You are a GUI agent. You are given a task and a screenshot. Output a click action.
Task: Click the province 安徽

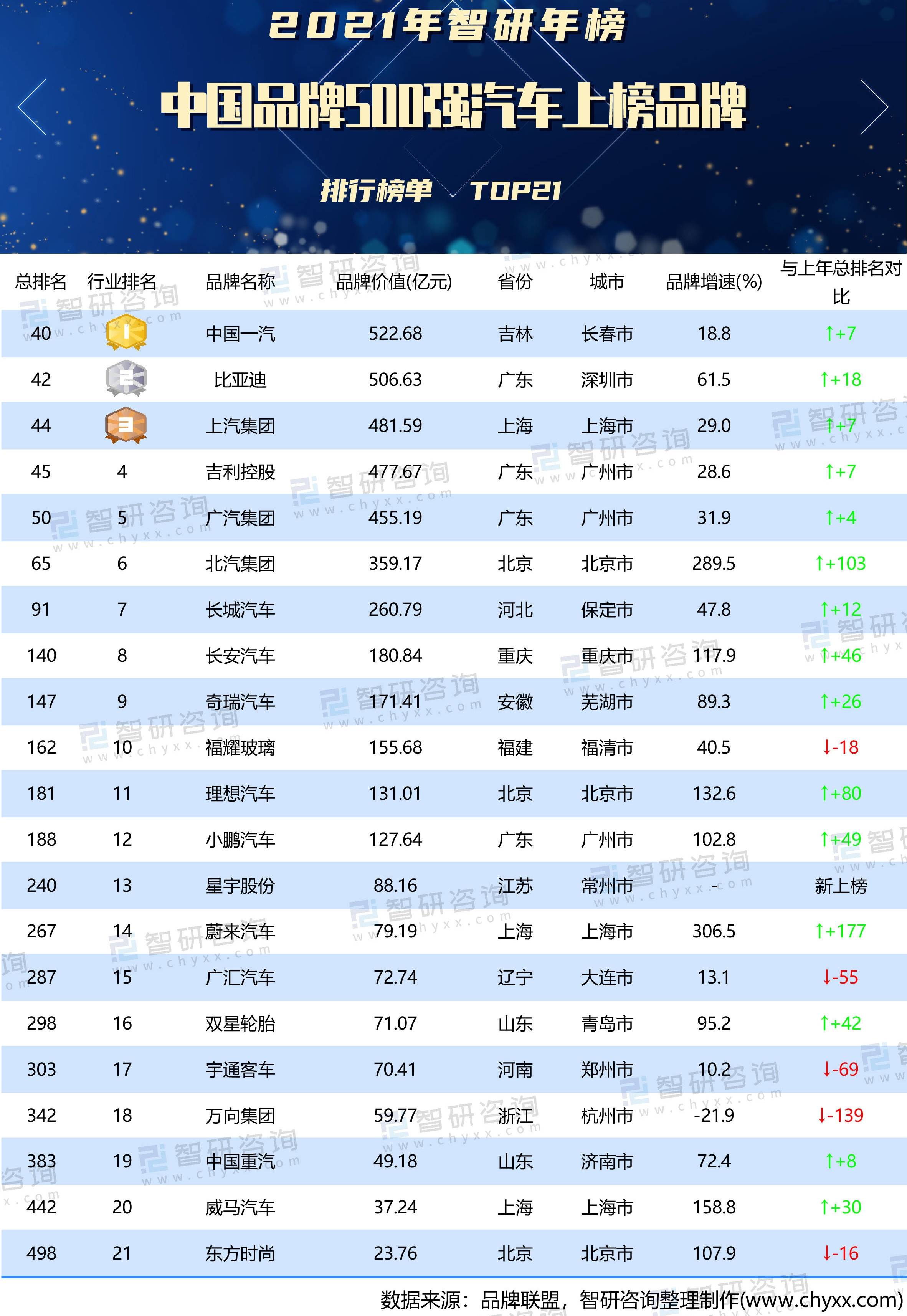515,702
